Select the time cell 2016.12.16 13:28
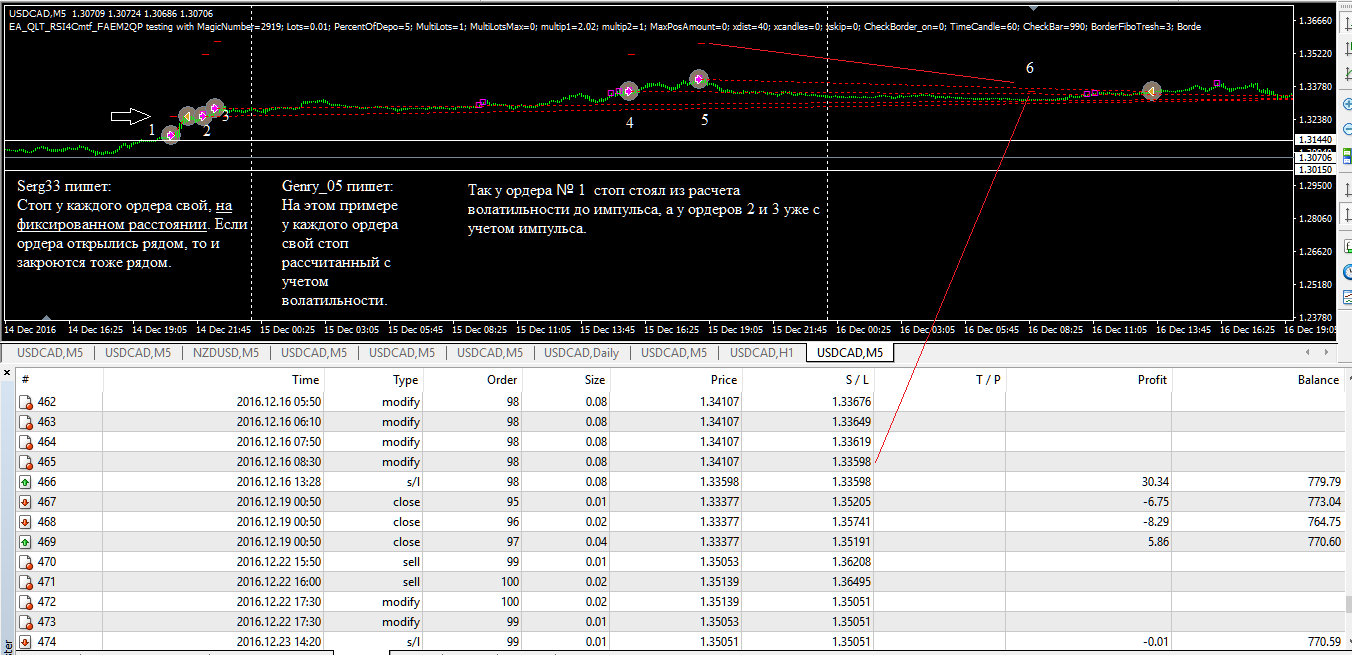The width and height of the screenshot is (1352, 655). (278, 482)
